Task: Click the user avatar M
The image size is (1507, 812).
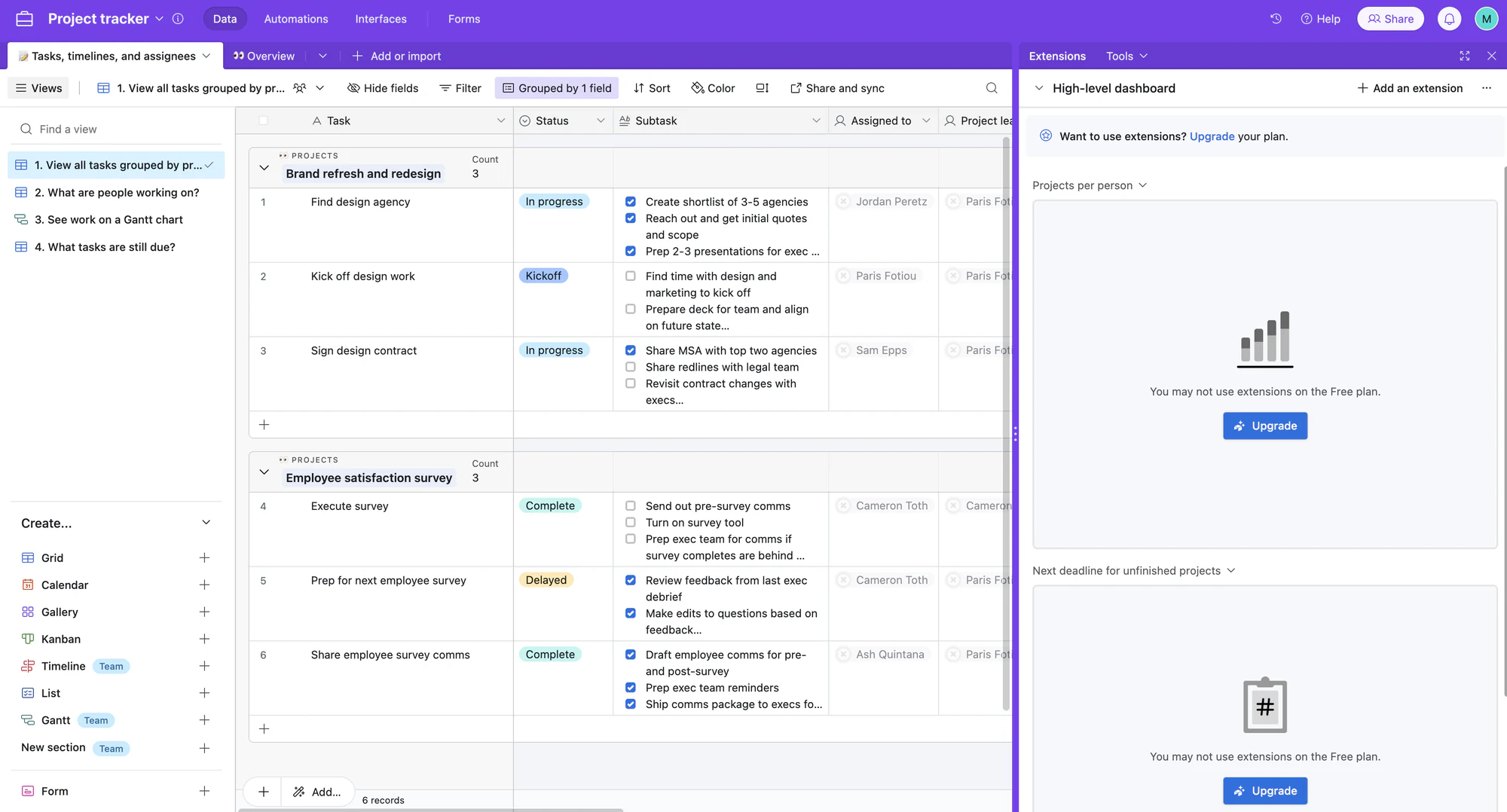Action: click(x=1486, y=19)
